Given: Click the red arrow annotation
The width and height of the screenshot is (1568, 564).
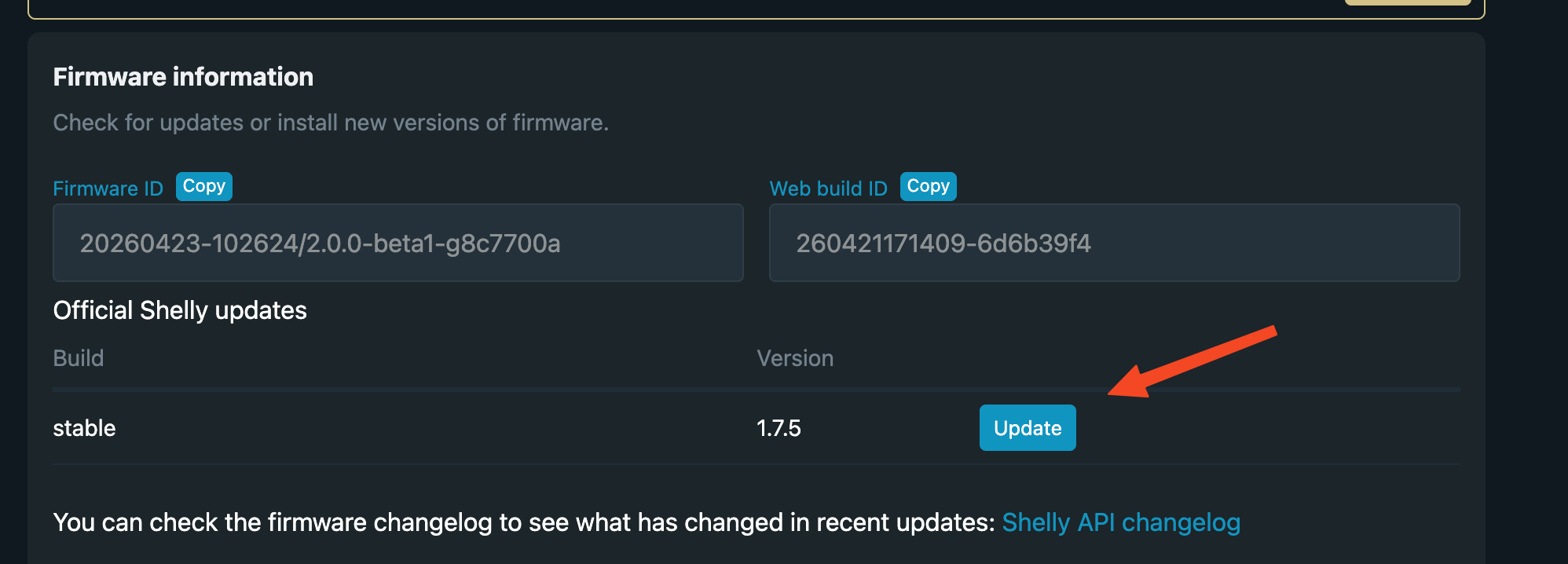Looking at the screenshot, I should (x=1192, y=362).
